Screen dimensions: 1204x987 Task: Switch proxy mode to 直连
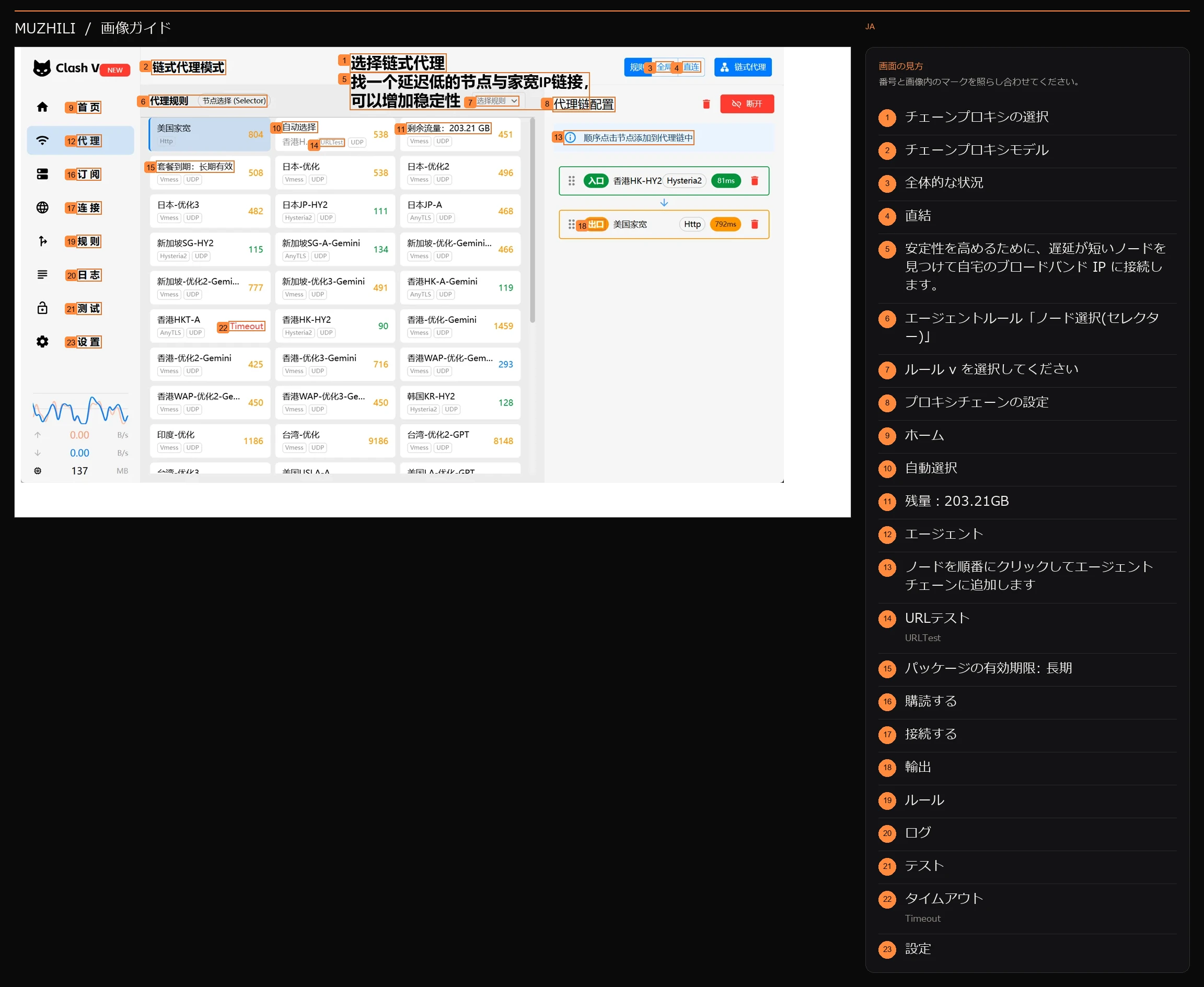point(691,67)
